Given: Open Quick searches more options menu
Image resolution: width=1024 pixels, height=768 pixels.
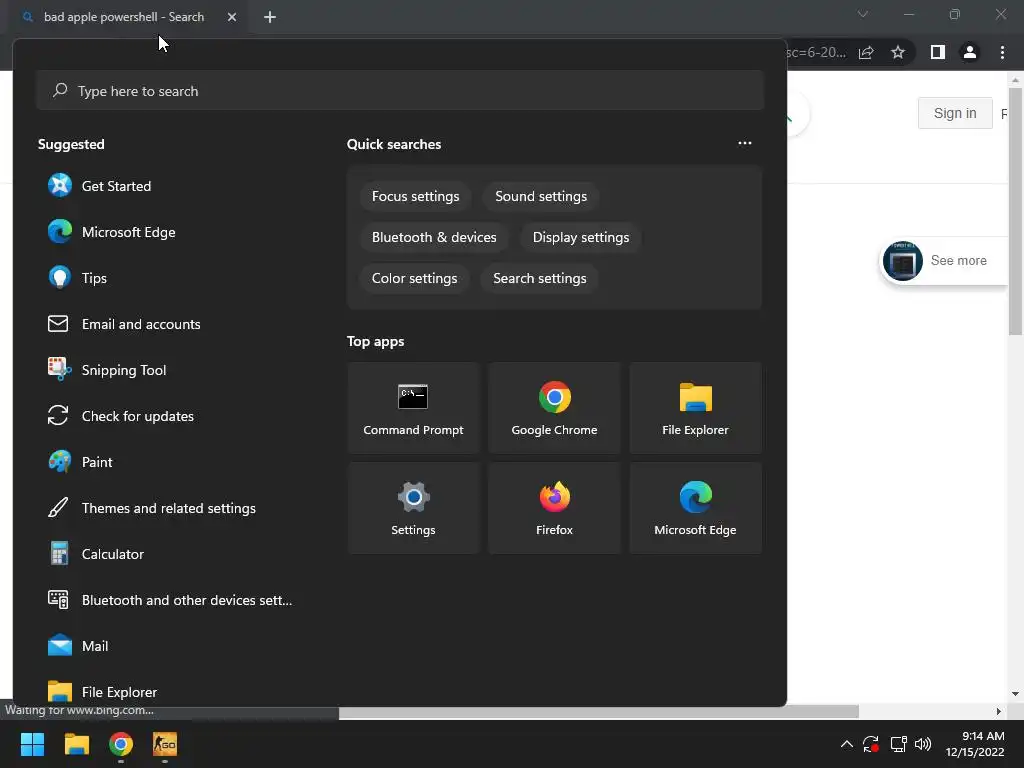Looking at the screenshot, I should 744,143.
